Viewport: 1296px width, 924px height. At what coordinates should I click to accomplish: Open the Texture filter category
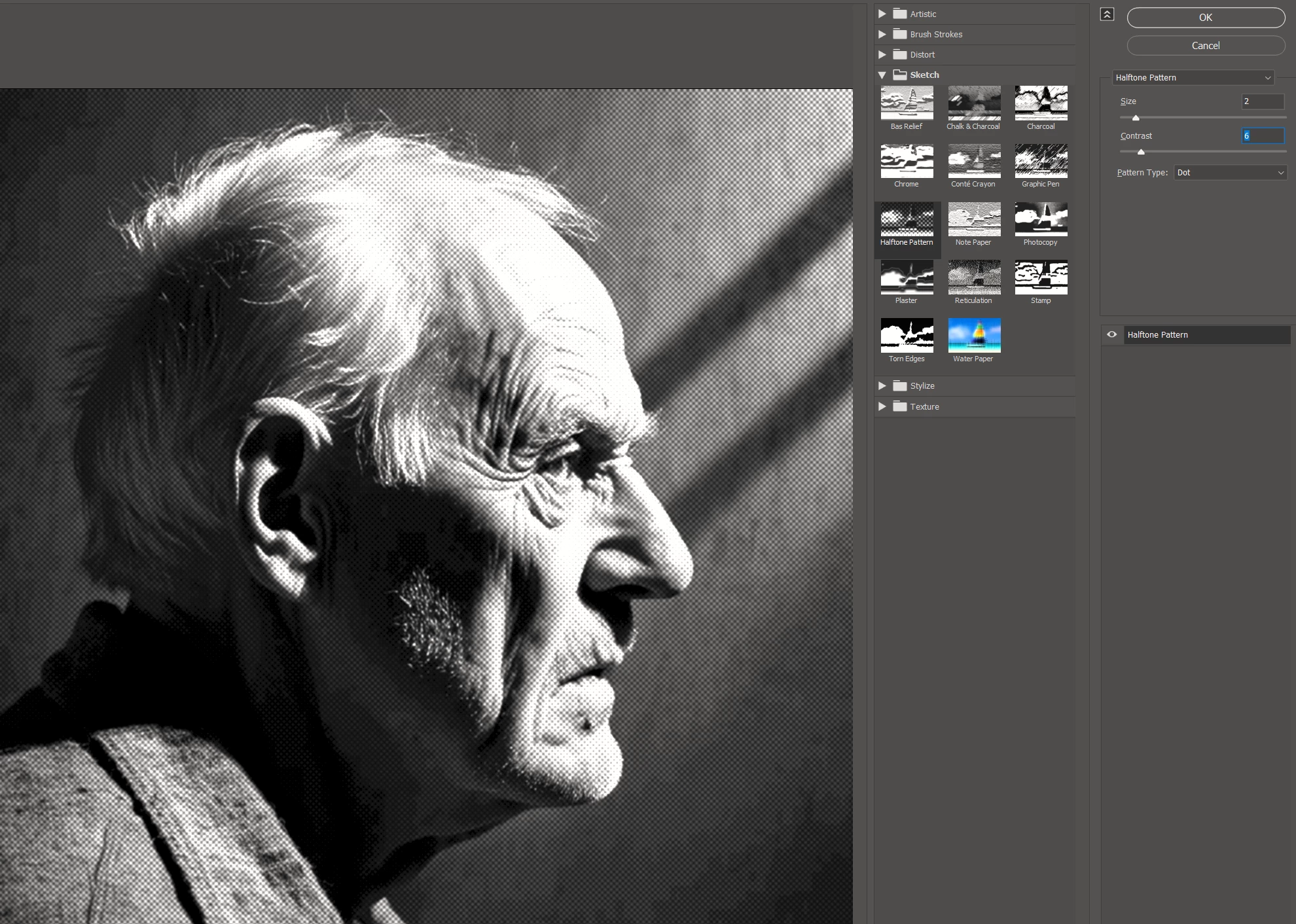click(882, 406)
